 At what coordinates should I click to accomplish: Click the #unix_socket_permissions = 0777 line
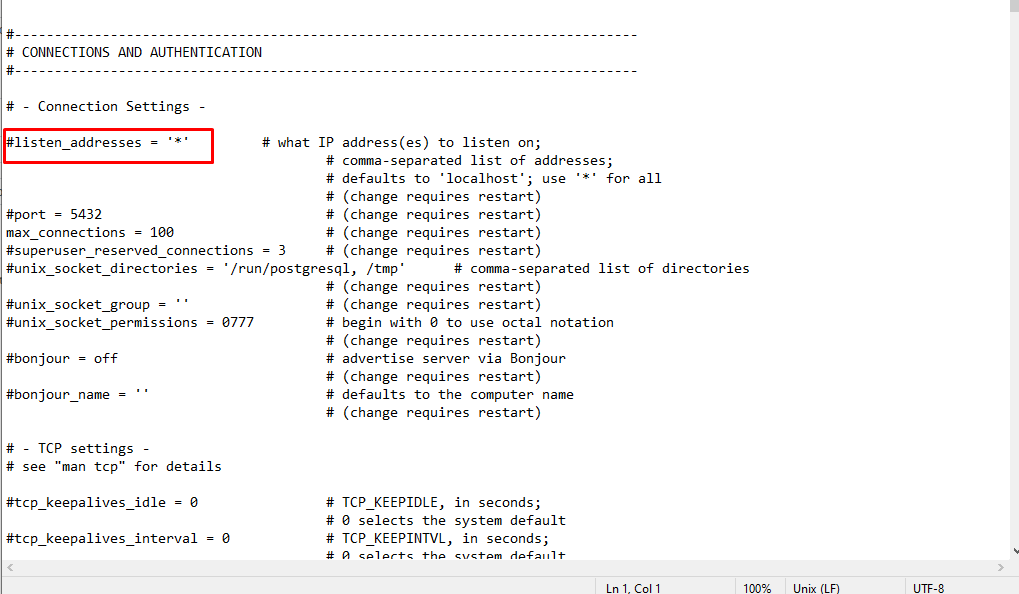click(130, 322)
